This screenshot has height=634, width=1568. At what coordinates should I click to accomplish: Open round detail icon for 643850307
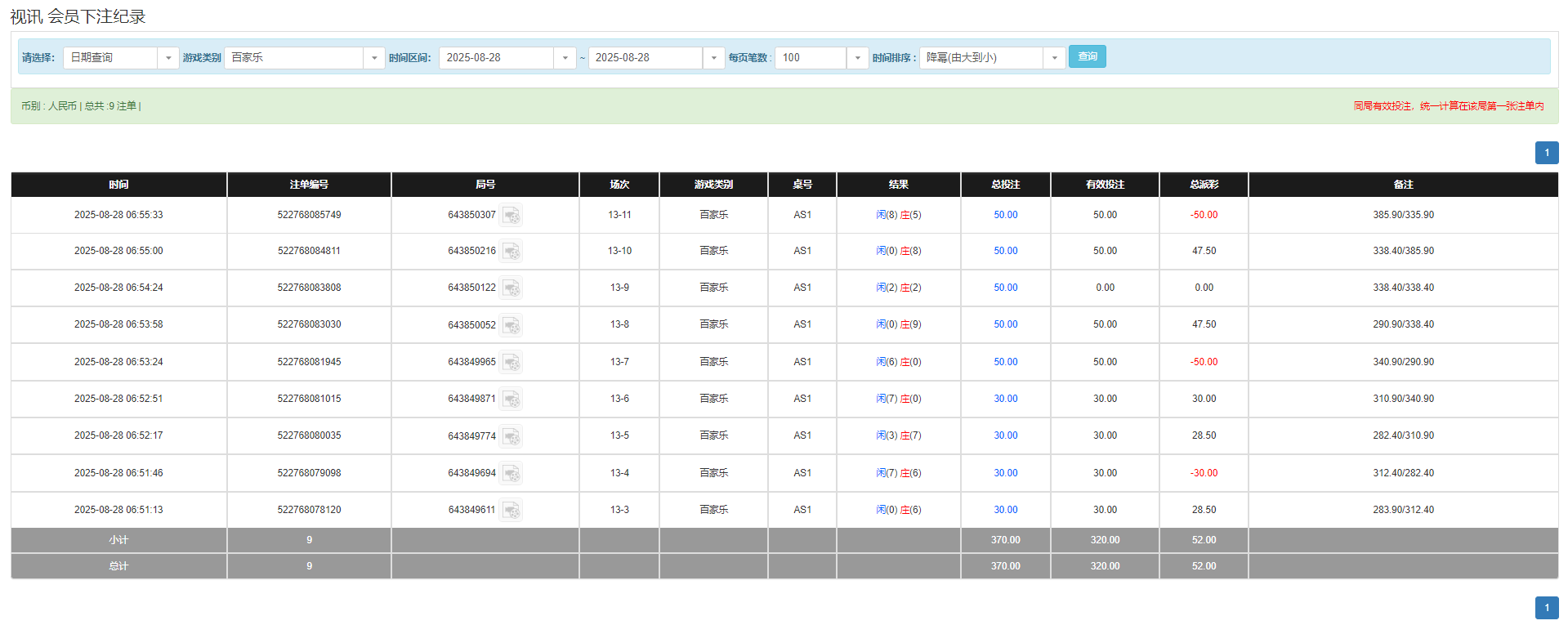click(511, 216)
